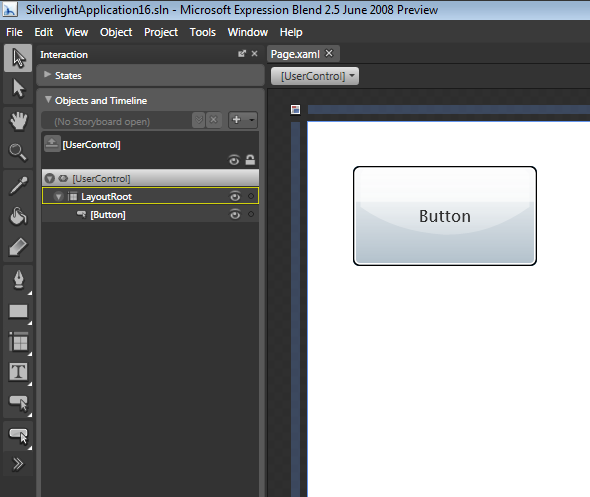The image size is (590, 497).
Task: Select the Pan hand tool
Action: [x=18, y=121]
